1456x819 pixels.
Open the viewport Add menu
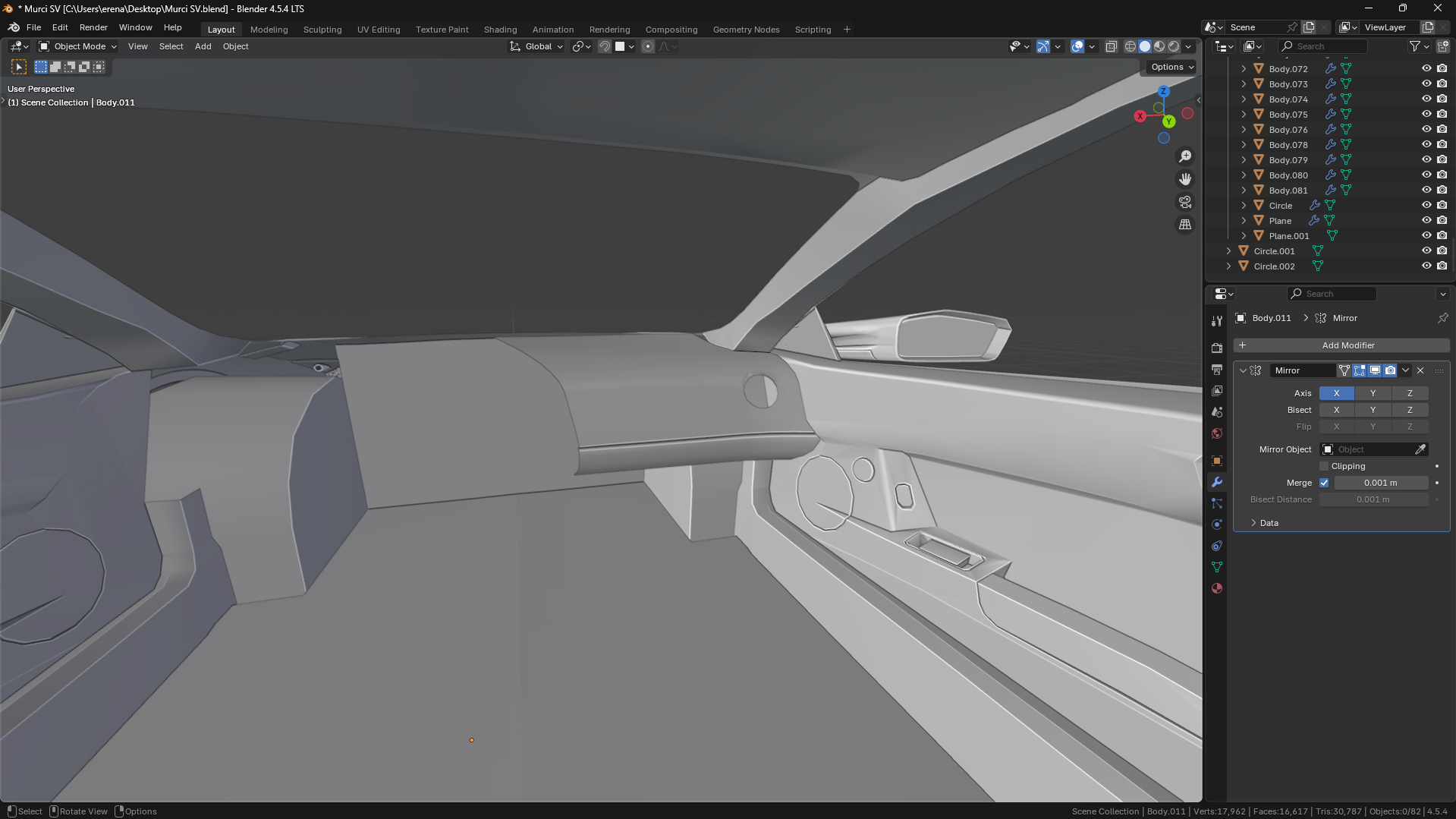pyautogui.click(x=203, y=46)
